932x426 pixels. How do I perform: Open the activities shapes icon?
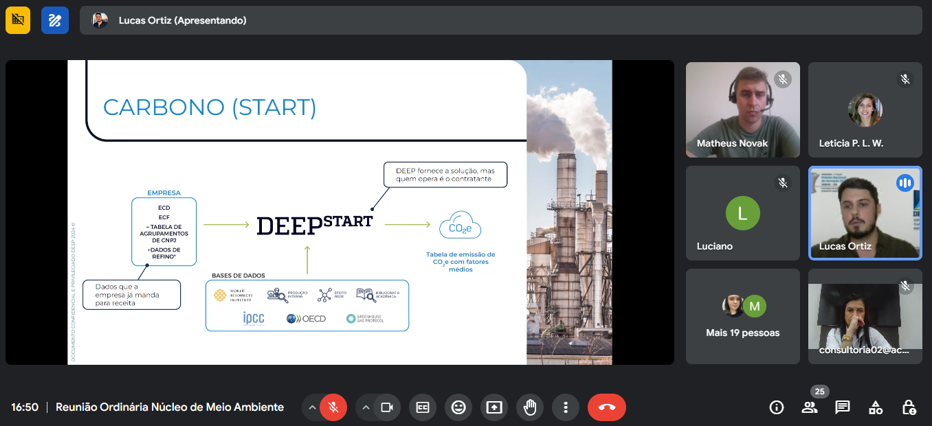coord(875,408)
